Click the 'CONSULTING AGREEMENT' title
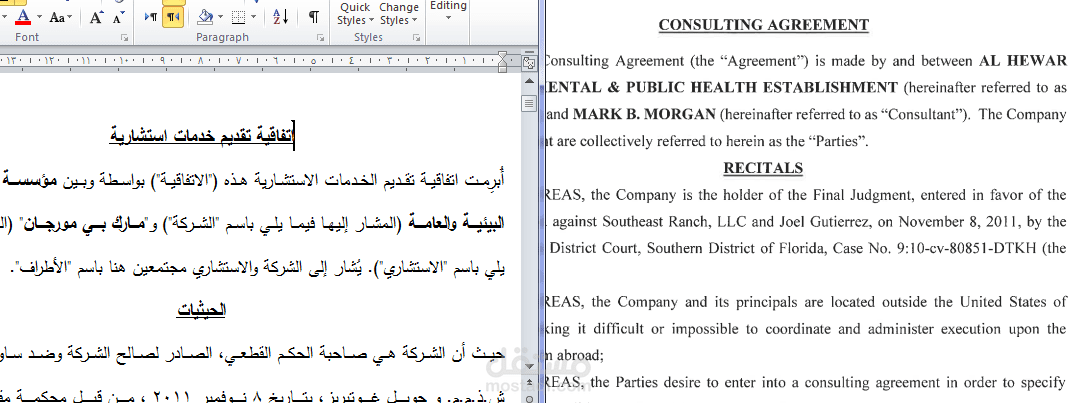The height and width of the screenshot is (403, 1078). (764, 25)
